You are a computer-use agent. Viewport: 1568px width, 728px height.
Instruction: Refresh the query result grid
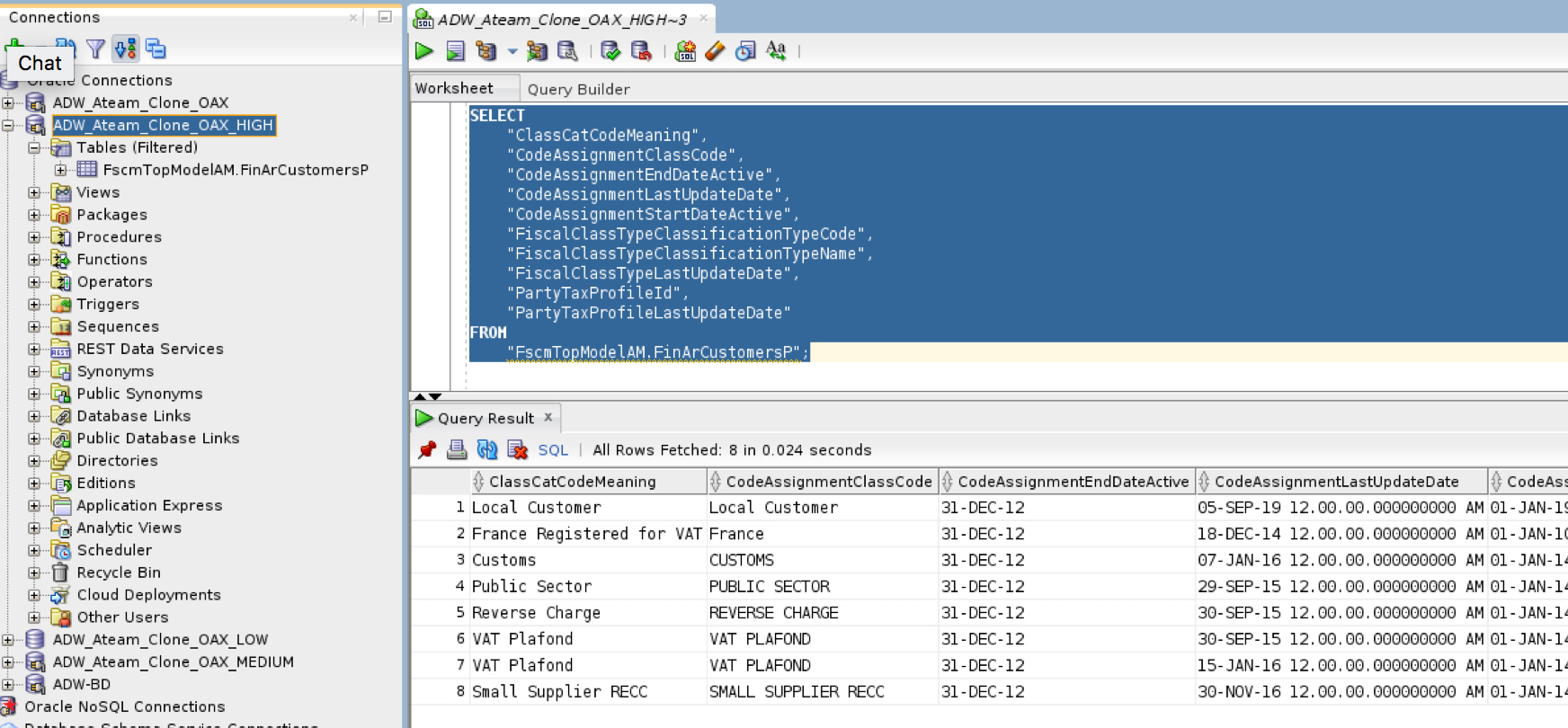tap(487, 449)
